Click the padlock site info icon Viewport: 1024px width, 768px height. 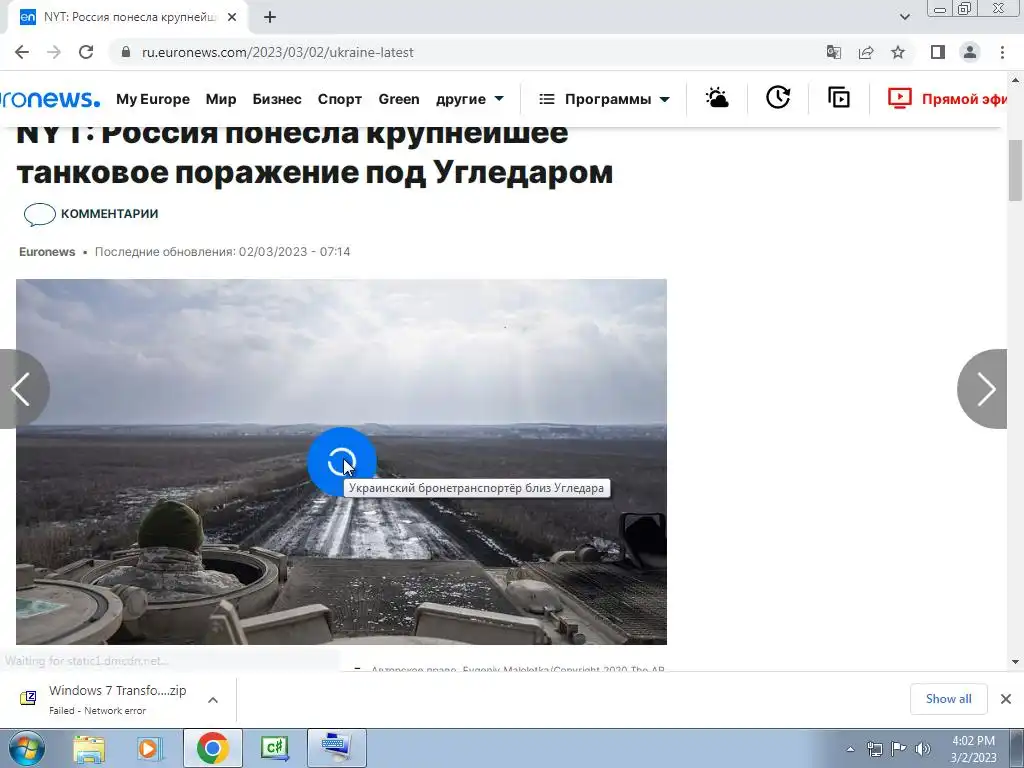click(x=126, y=52)
